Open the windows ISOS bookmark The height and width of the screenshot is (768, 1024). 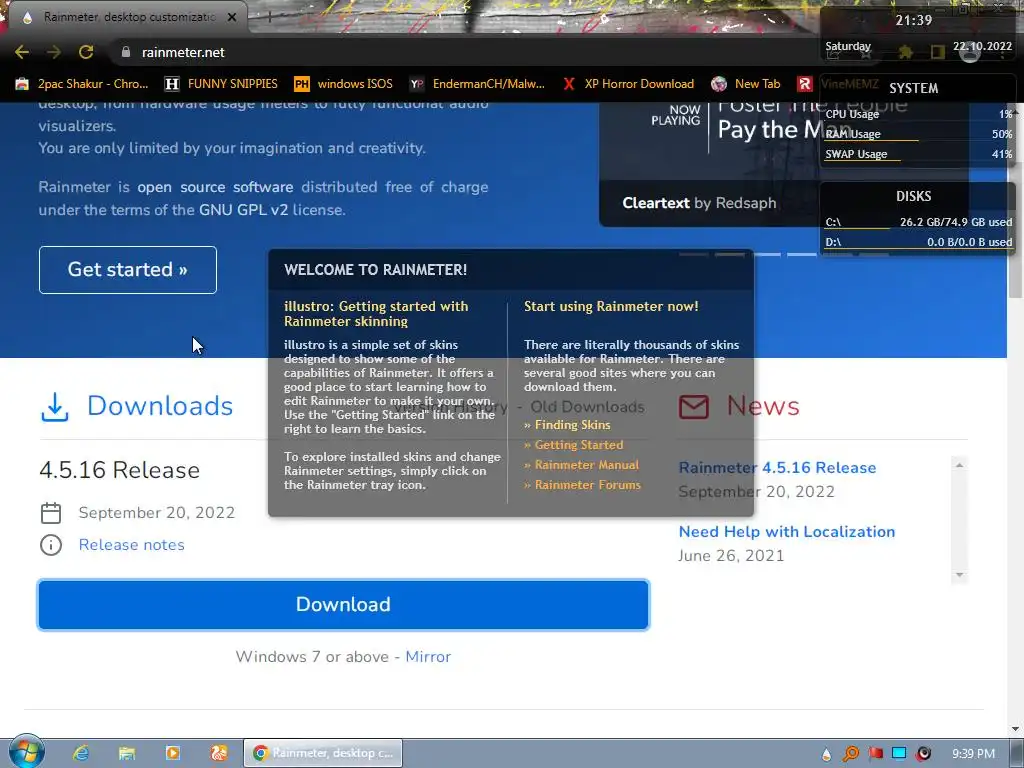click(x=343, y=84)
